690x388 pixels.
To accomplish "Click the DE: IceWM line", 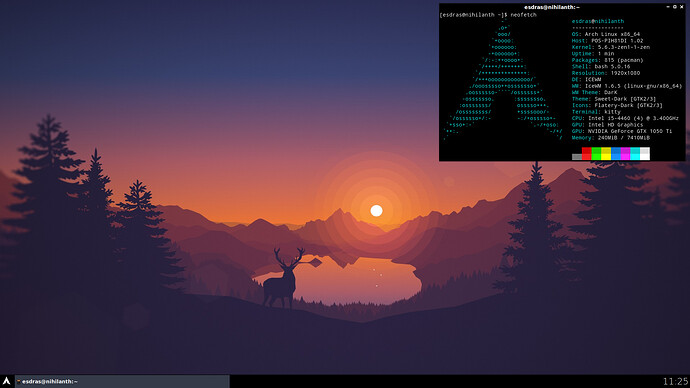I will pos(586,80).
